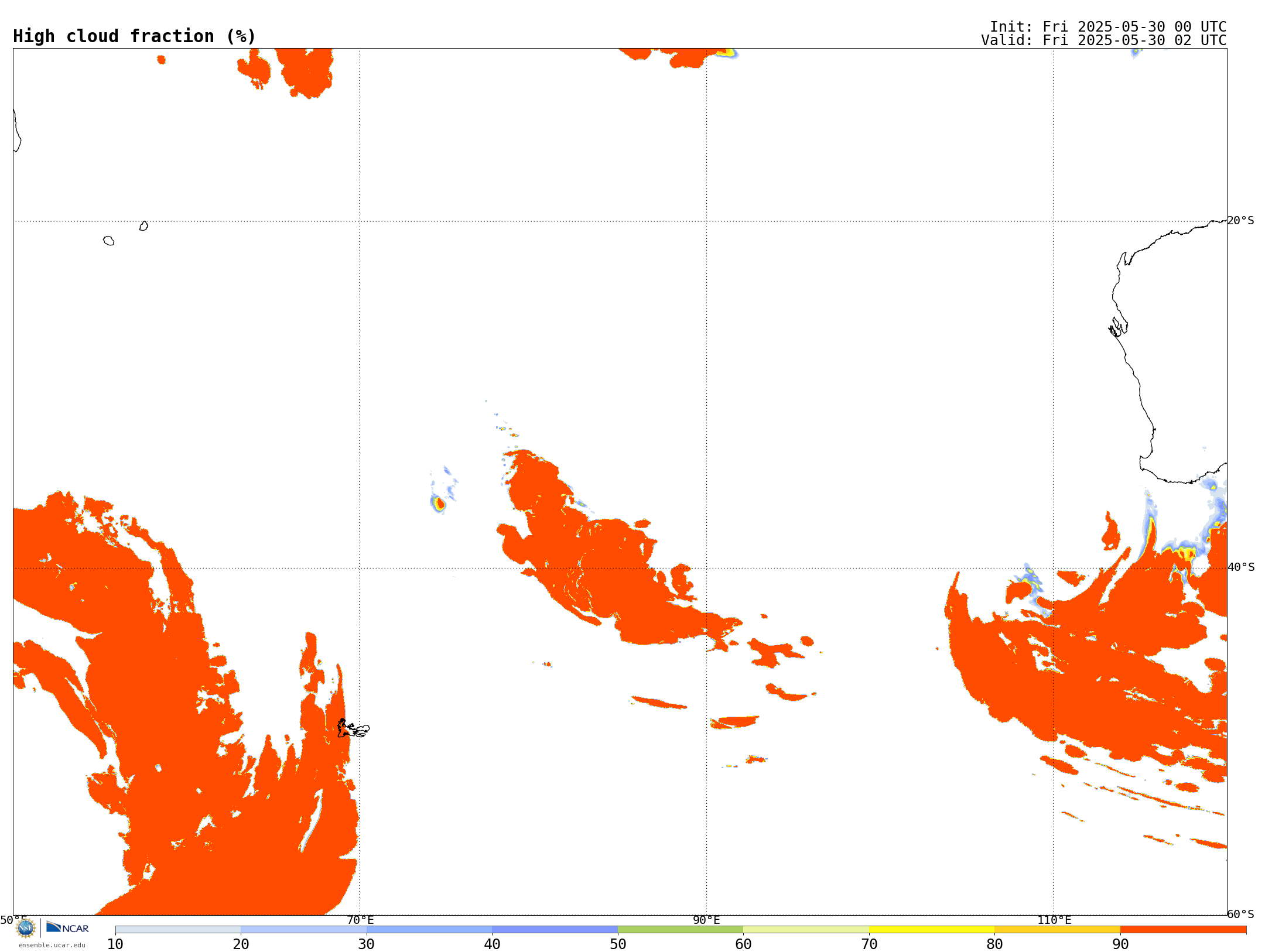Click the 60-70 pale yellow-green colorbar segment
The image size is (1265, 952).
(x=806, y=929)
